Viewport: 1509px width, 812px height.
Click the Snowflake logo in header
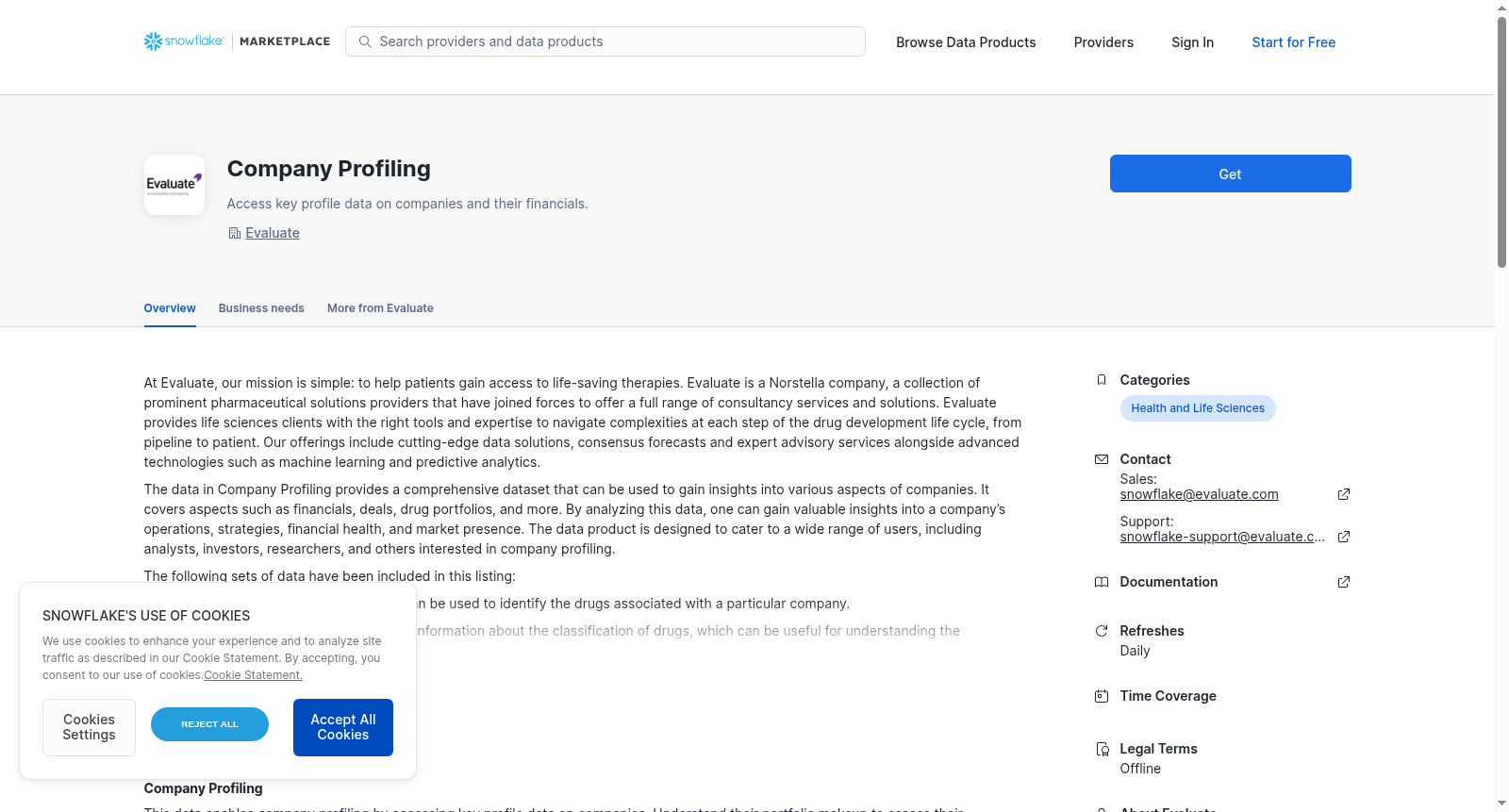[184, 41]
